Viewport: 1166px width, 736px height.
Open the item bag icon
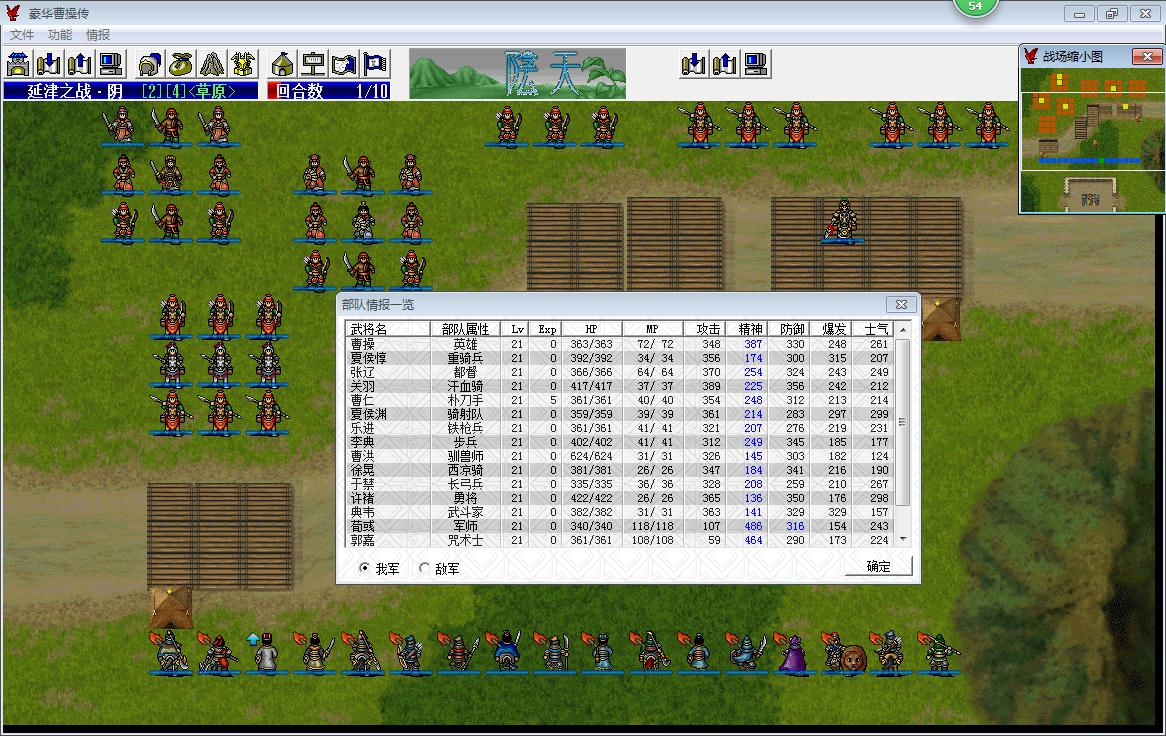tap(181, 65)
